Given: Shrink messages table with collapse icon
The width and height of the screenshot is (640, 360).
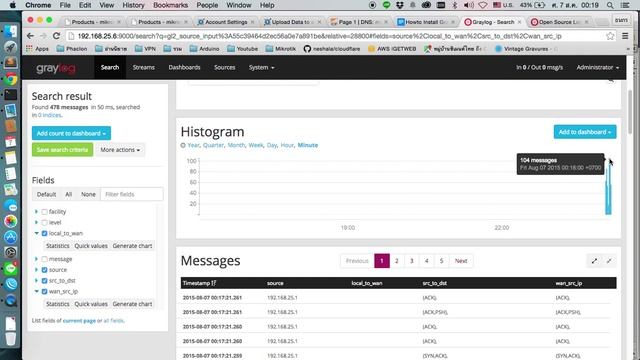Looking at the screenshot, I should tap(609, 261).
